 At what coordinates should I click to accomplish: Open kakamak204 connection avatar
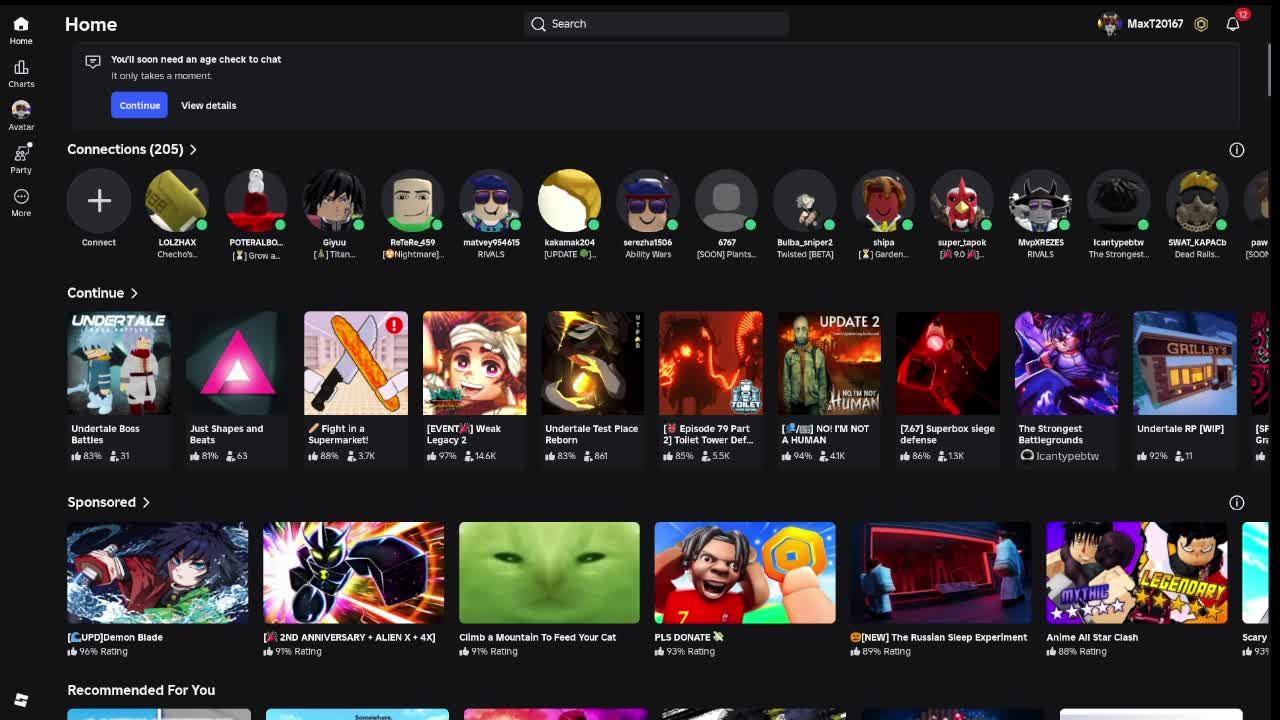tap(569, 201)
